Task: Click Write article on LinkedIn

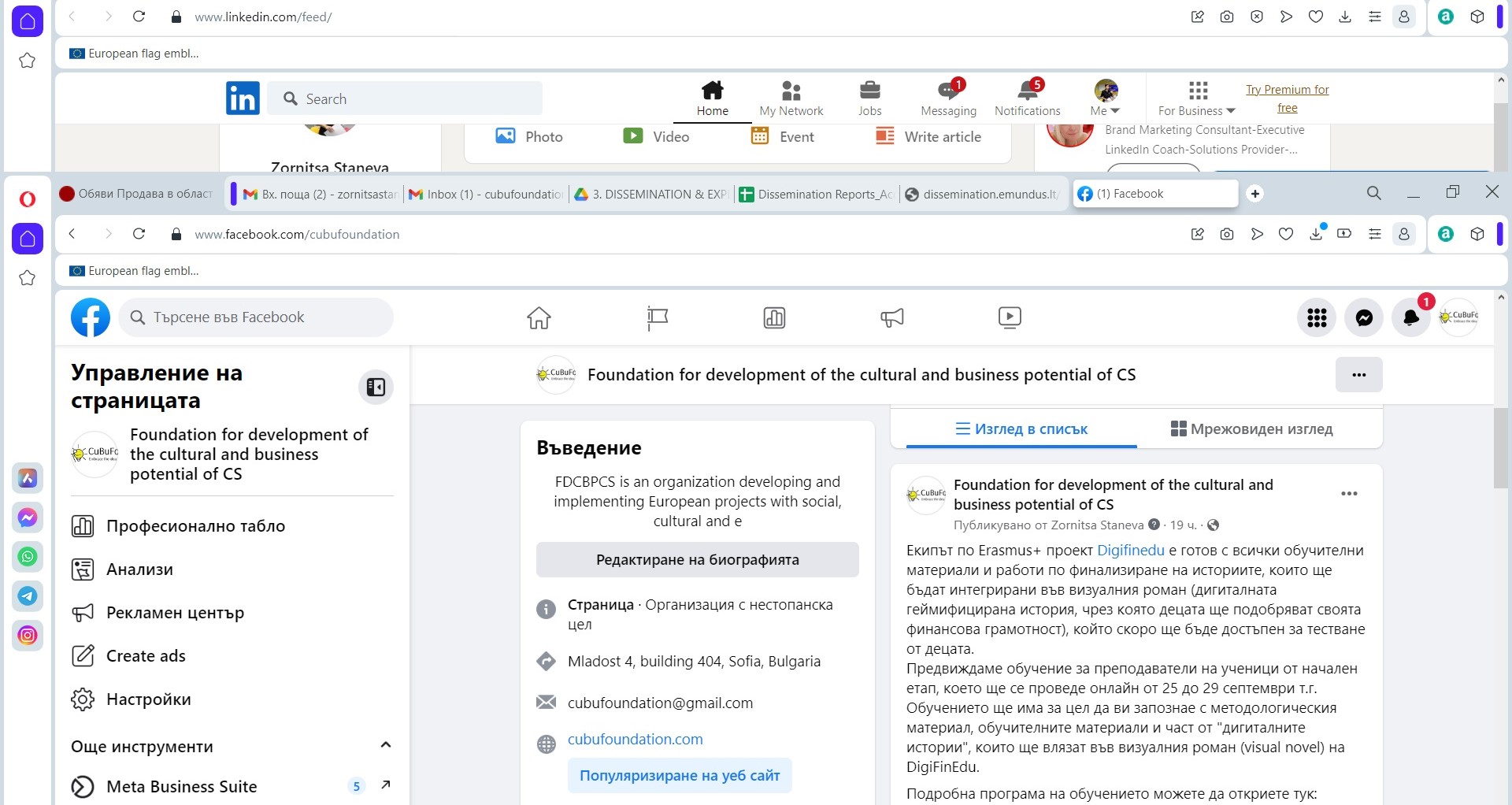Action: pyautogui.click(x=928, y=136)
